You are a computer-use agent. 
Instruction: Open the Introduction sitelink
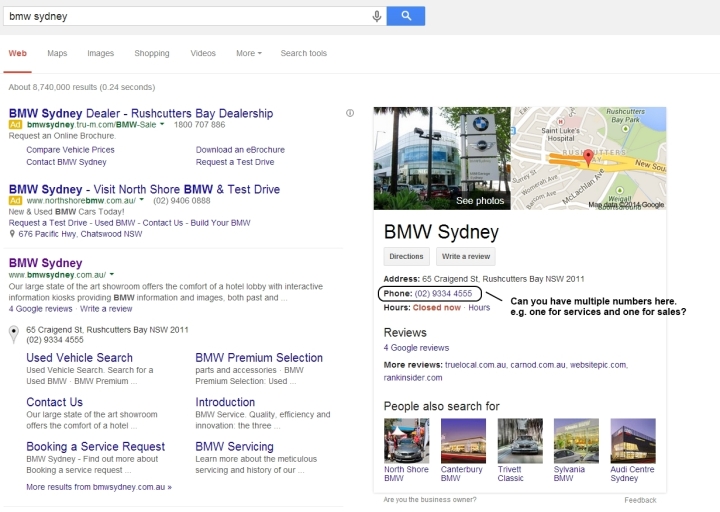tap(225, 402)
